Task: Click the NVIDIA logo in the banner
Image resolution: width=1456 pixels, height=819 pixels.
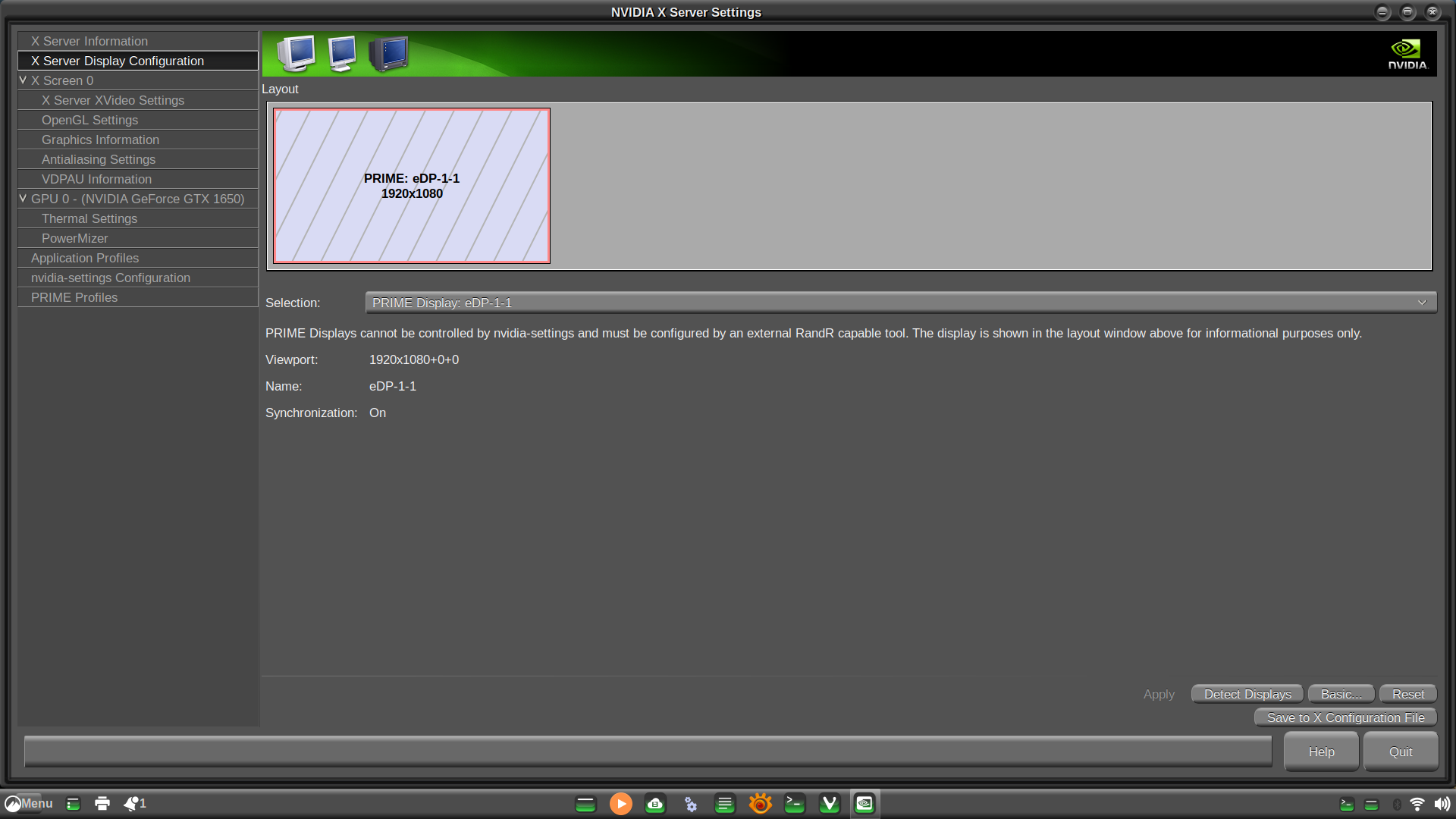Action: (1407, 54)
